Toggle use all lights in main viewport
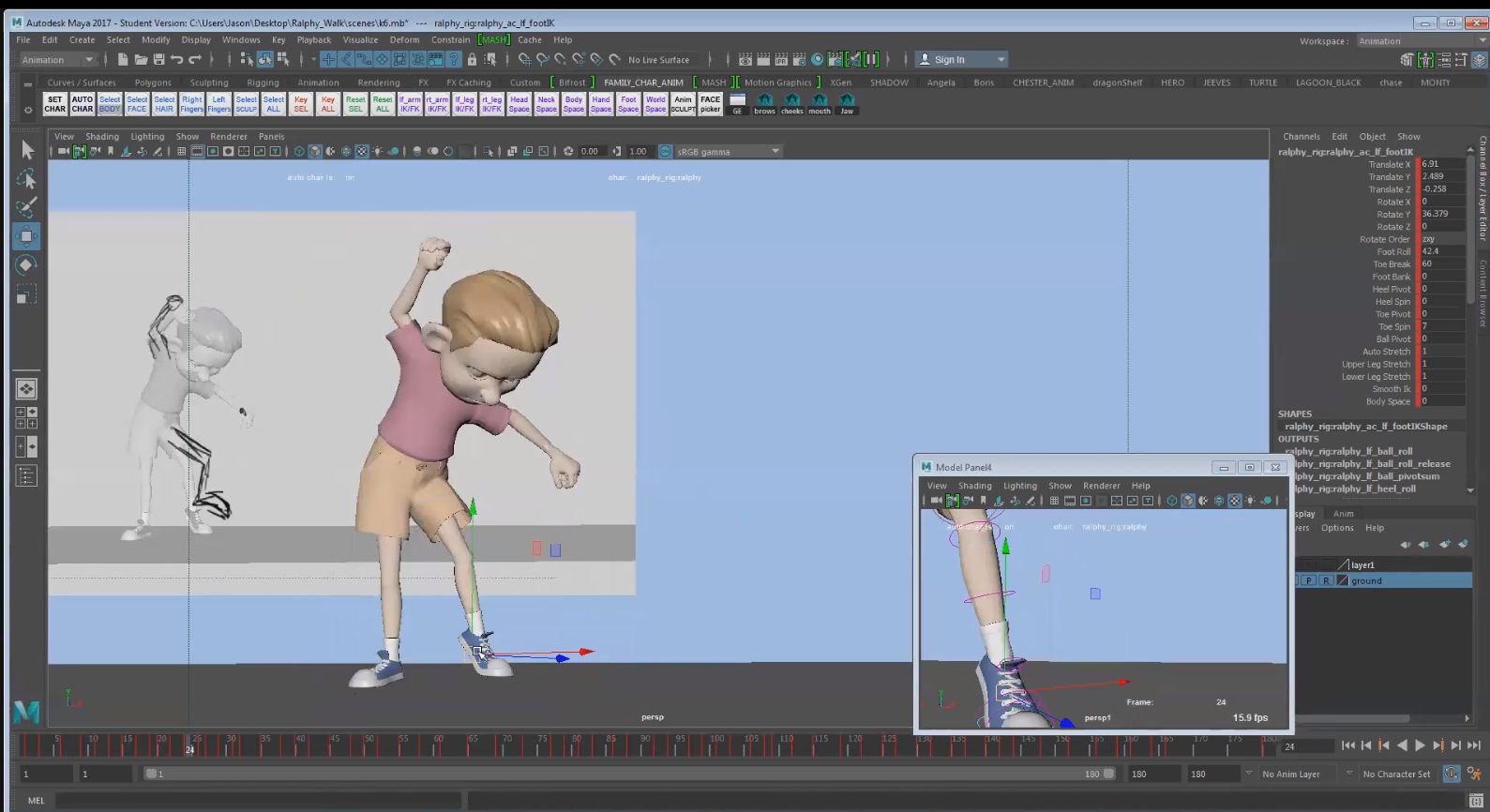 point(378,151)
